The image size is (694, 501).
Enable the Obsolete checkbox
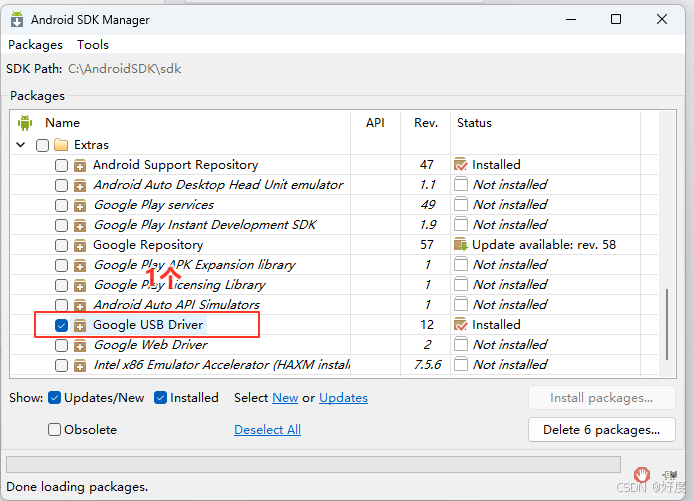click(x=54, y=429)
